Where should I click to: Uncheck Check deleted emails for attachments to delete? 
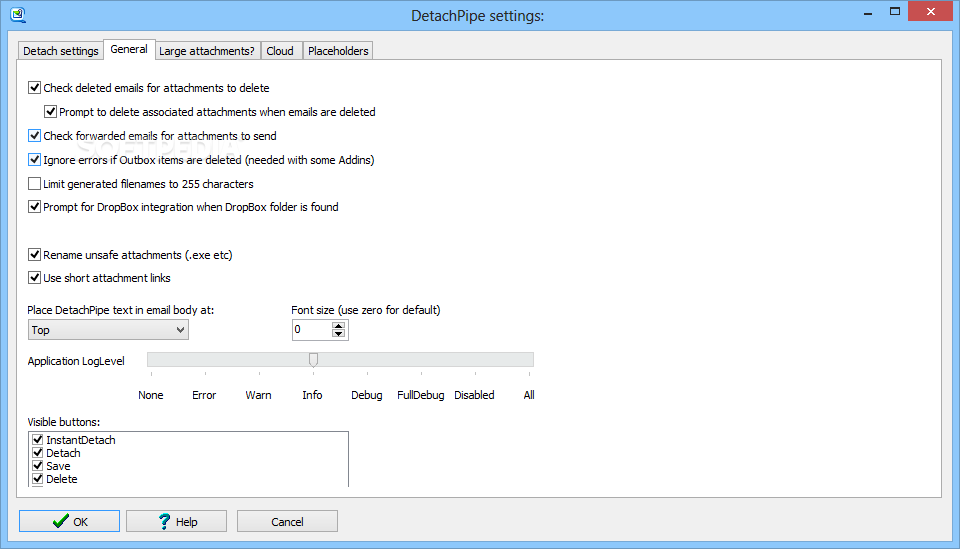click(34, 88)
